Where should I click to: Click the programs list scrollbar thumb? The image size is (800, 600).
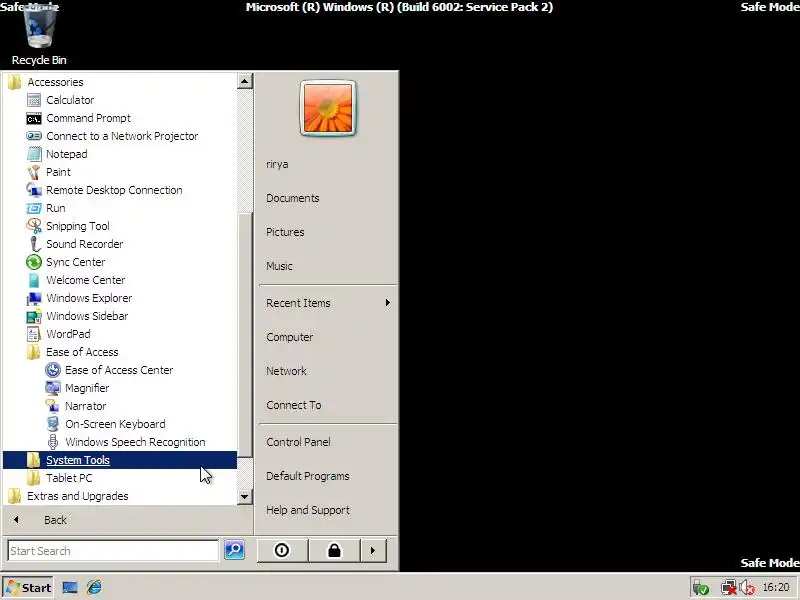tap(245, 335)
